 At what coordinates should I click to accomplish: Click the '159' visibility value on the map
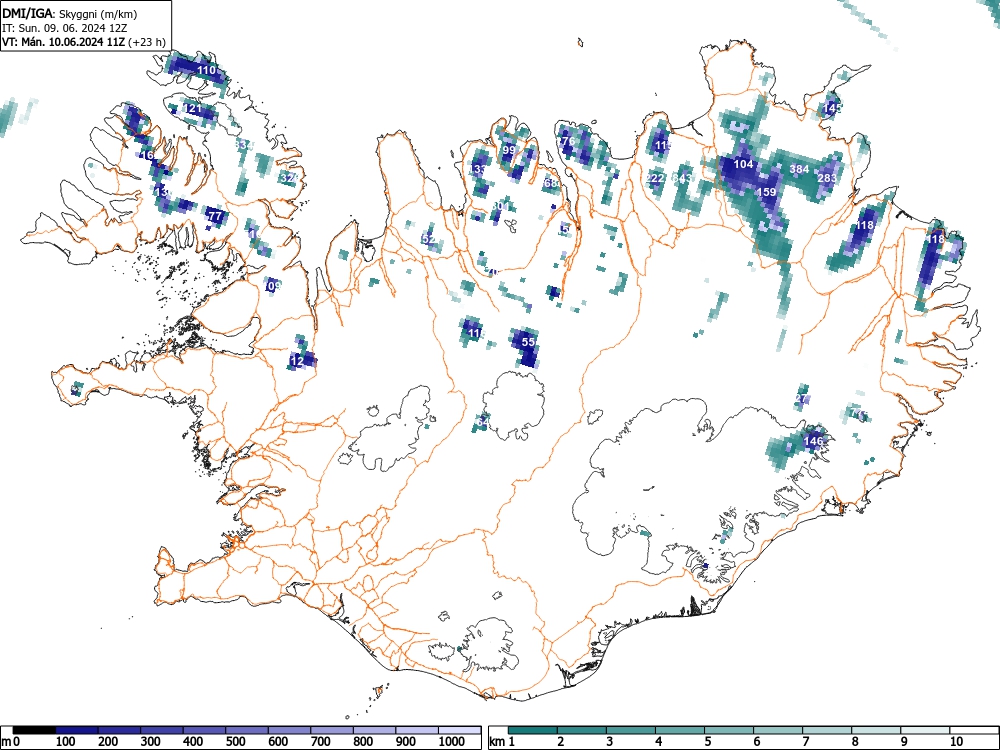click(x=766, y=192)
